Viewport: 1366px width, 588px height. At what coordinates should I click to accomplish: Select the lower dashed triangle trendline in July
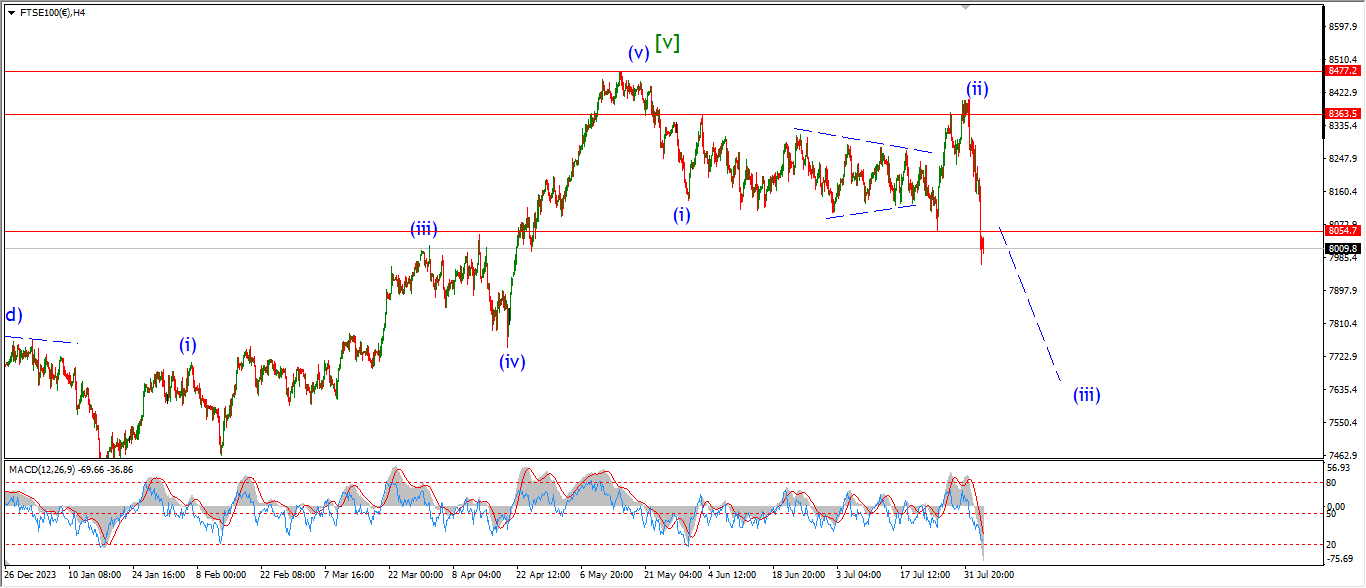[x=872, y=210]
